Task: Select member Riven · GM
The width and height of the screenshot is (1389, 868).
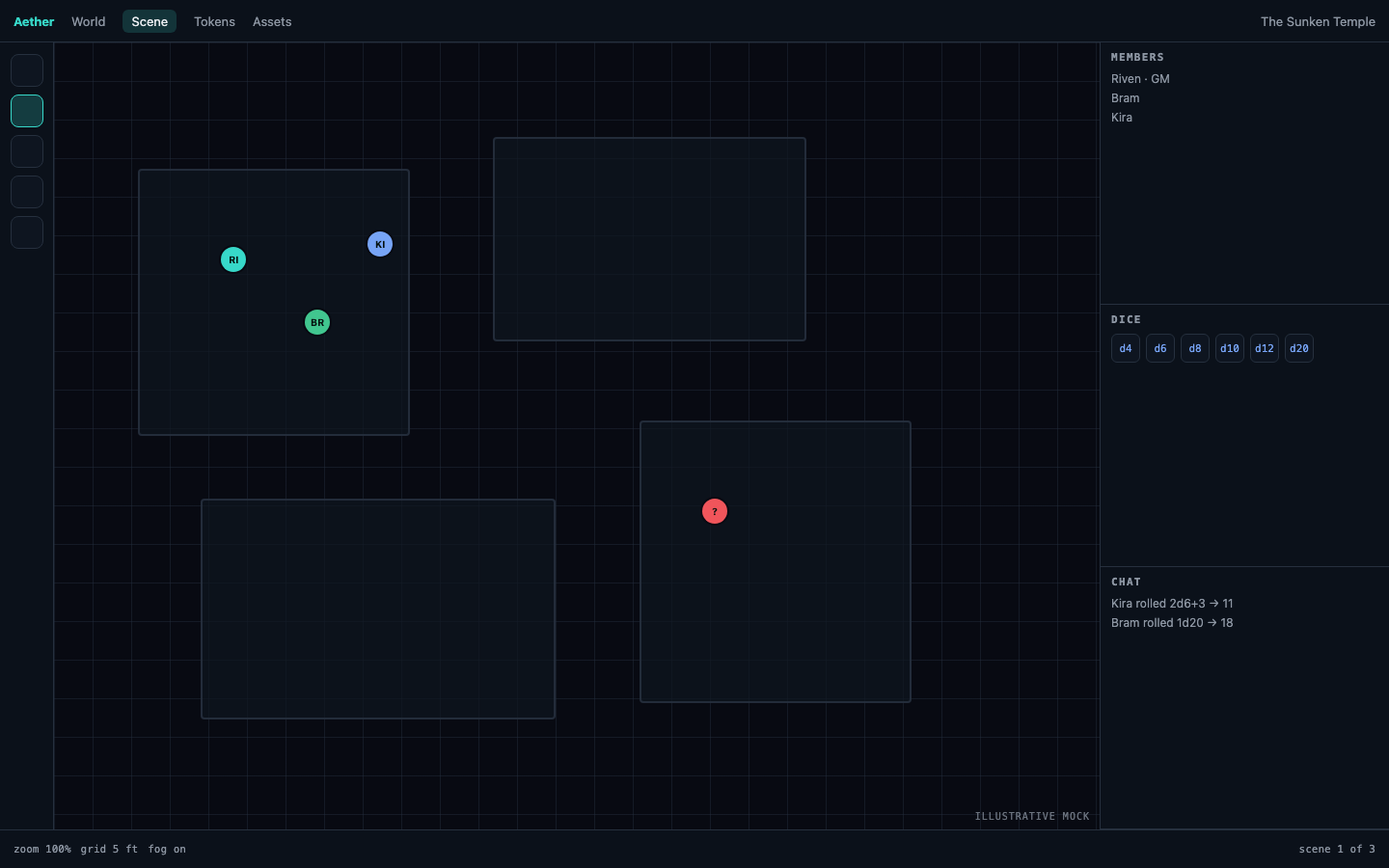Action: 1140,79
